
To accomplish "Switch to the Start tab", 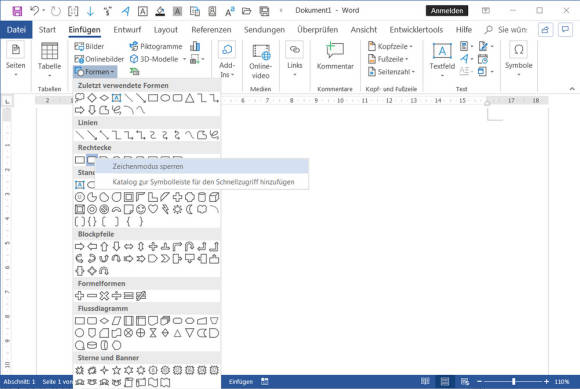I will (x=47, y=30).
